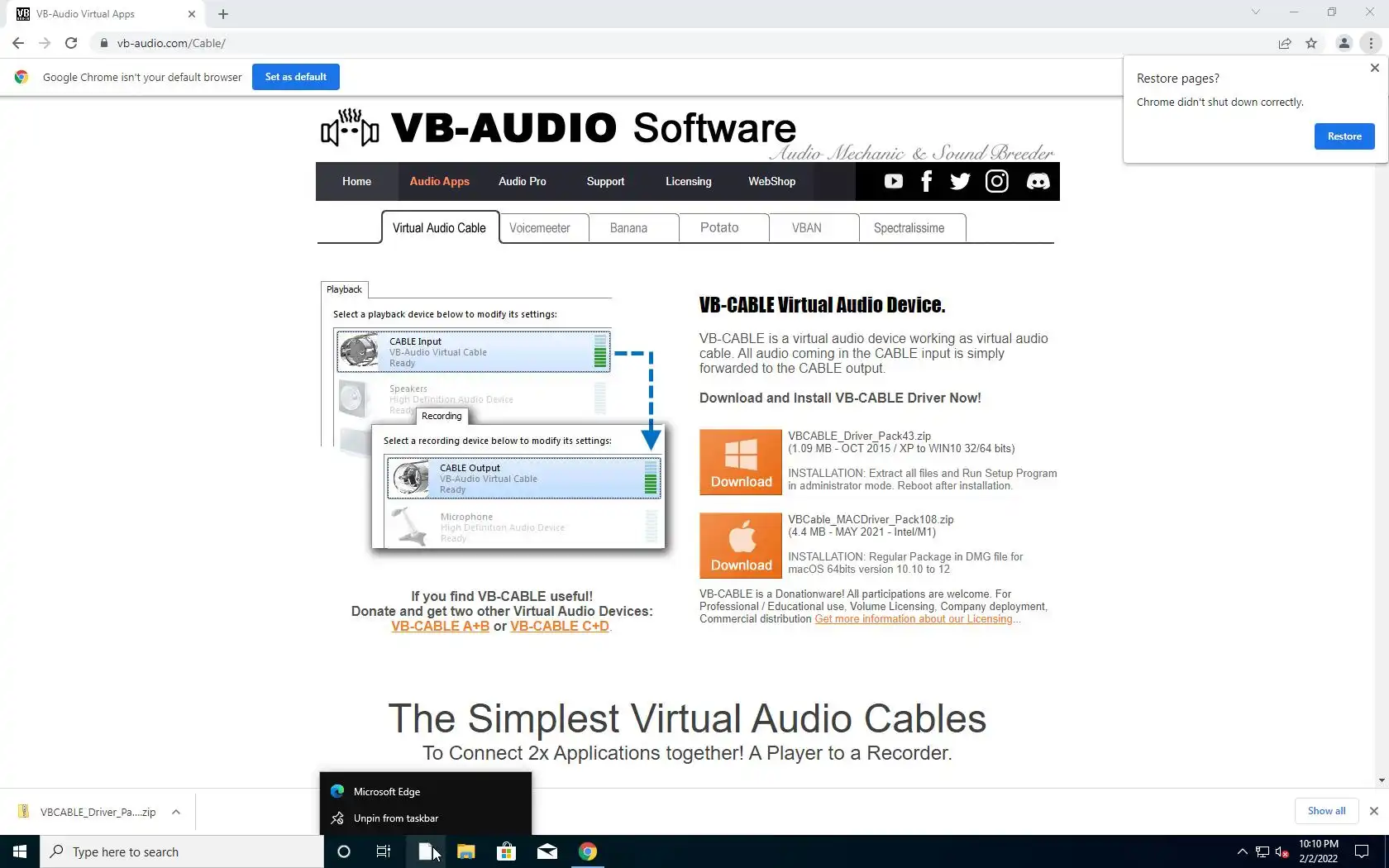Open the licensing information link

tap(914, 619)
